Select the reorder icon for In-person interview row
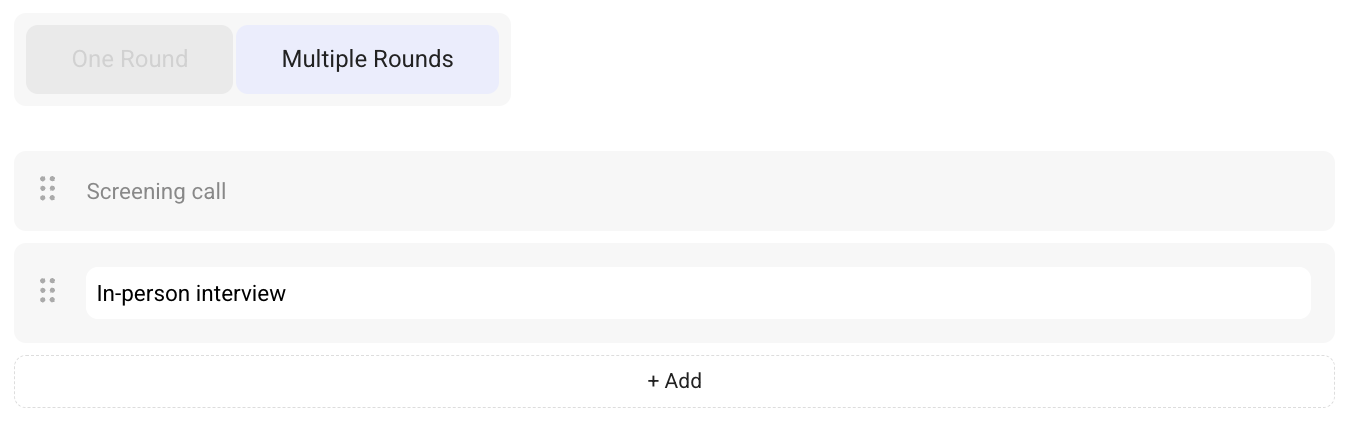Image resolution: width=1345 pixels, height=421 pixels. point(47,291)
